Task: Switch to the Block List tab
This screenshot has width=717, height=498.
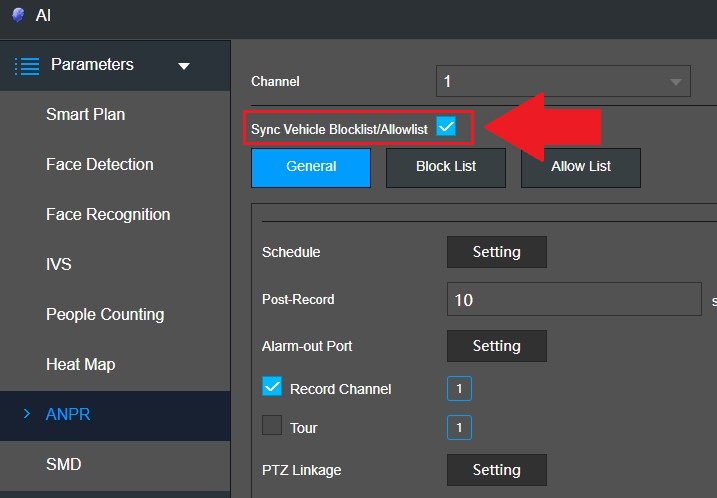Action: [446, 166]
